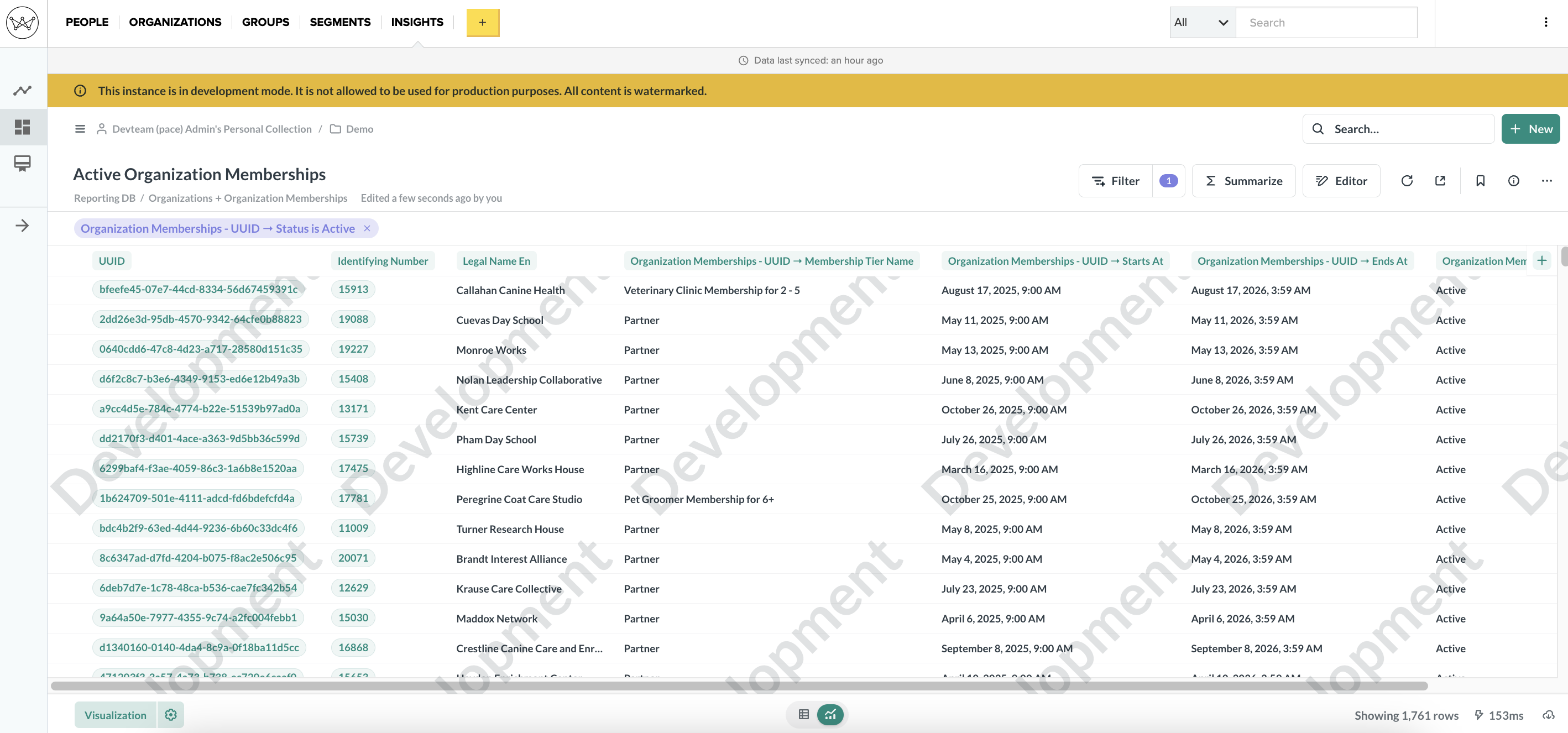Click identifying number 20071

pos(353,558)
